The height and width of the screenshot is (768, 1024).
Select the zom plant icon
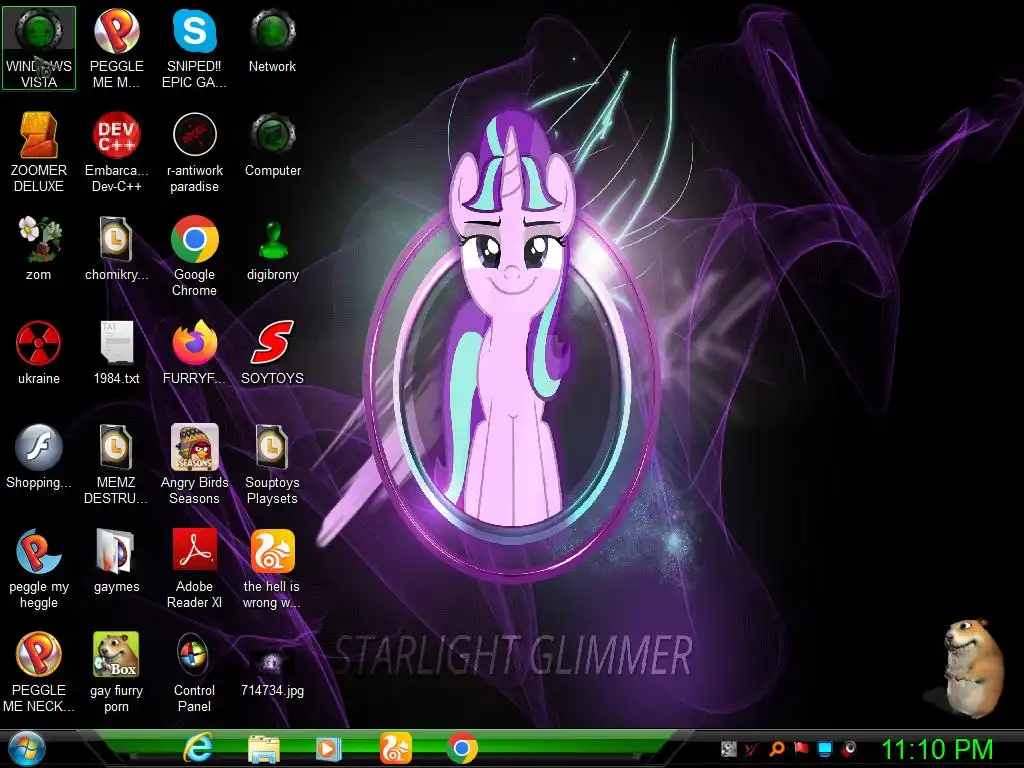pos(39,249)
